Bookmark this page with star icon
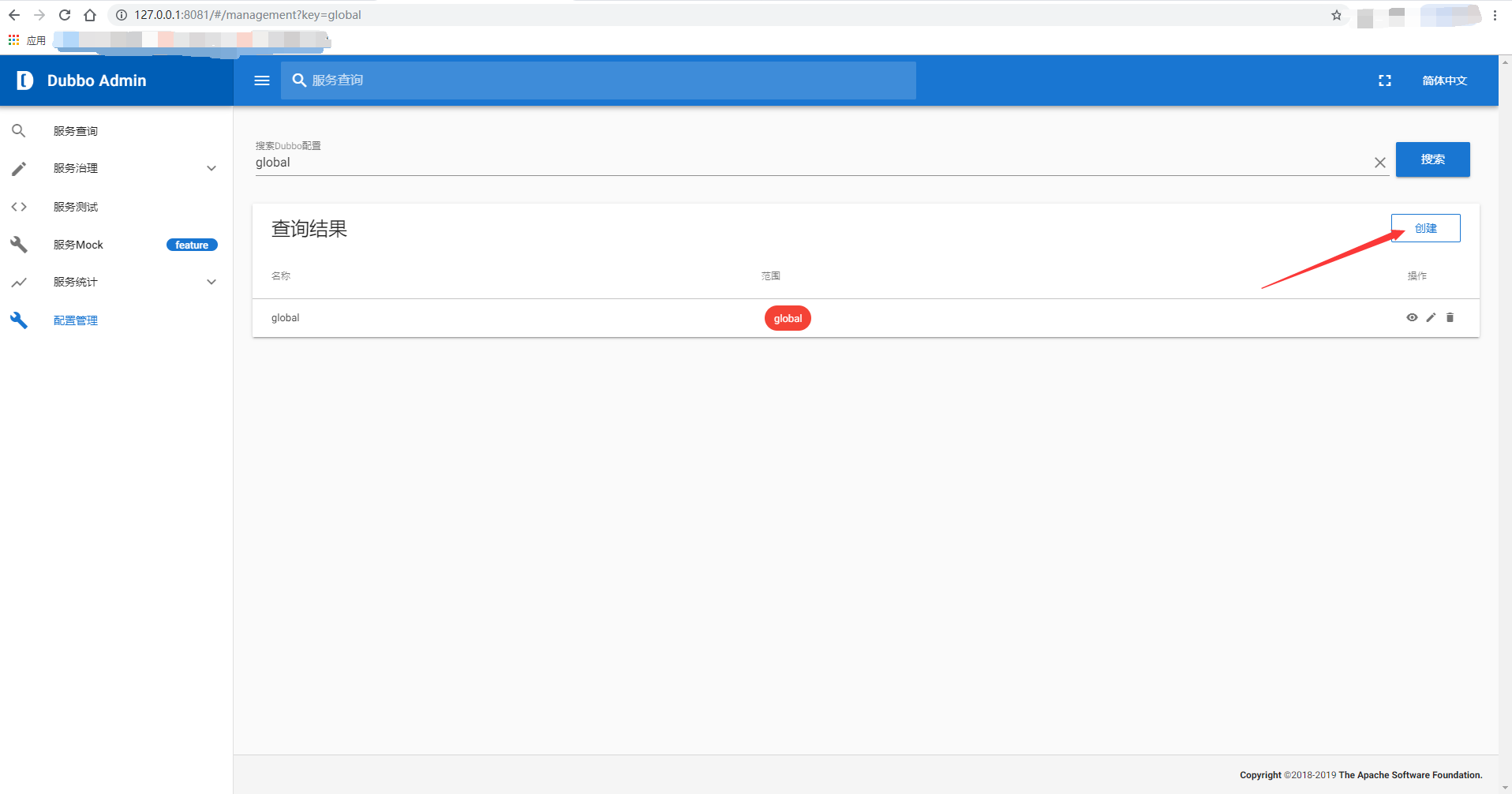1512x794 pixels. [1336, 15]
